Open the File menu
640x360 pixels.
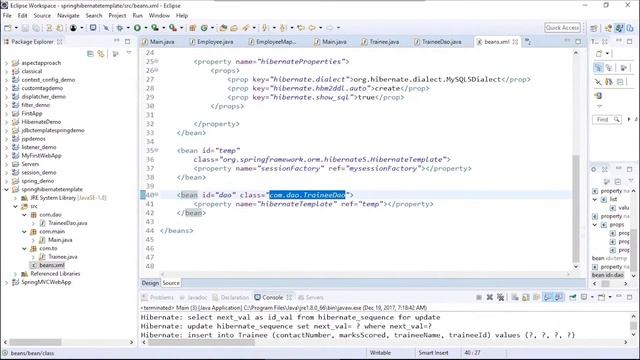pos(7,16)
